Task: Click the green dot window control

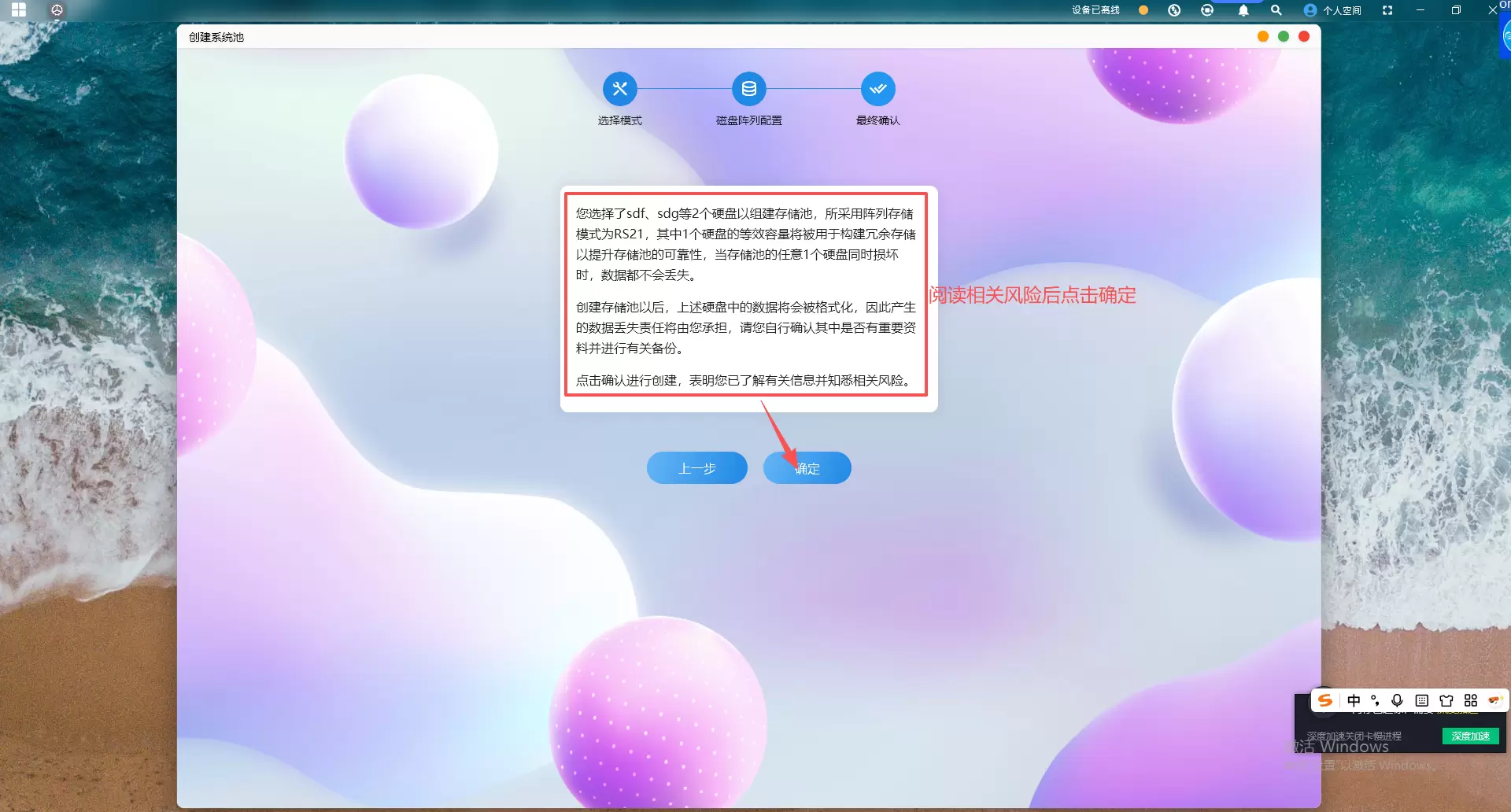Action: coord(1283,36)
